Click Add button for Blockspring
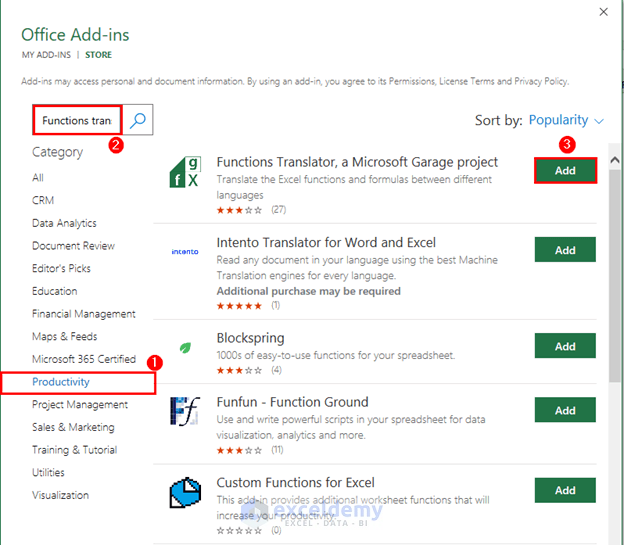Image resolution: width=624 pixels, height=545 pixels. pos(565,346)
